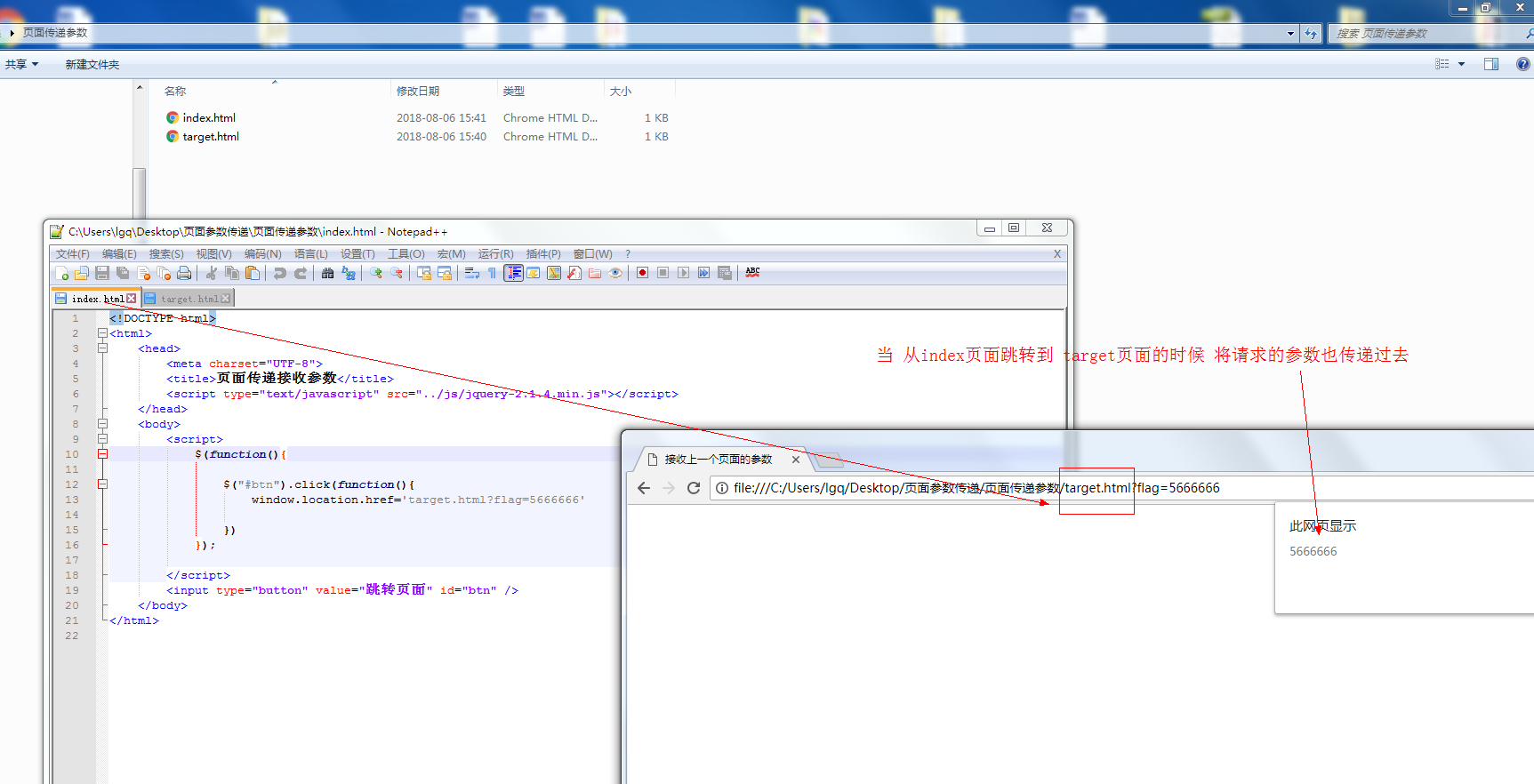
Task: Click the Stop Recording macro button
Action: point(663,273)
